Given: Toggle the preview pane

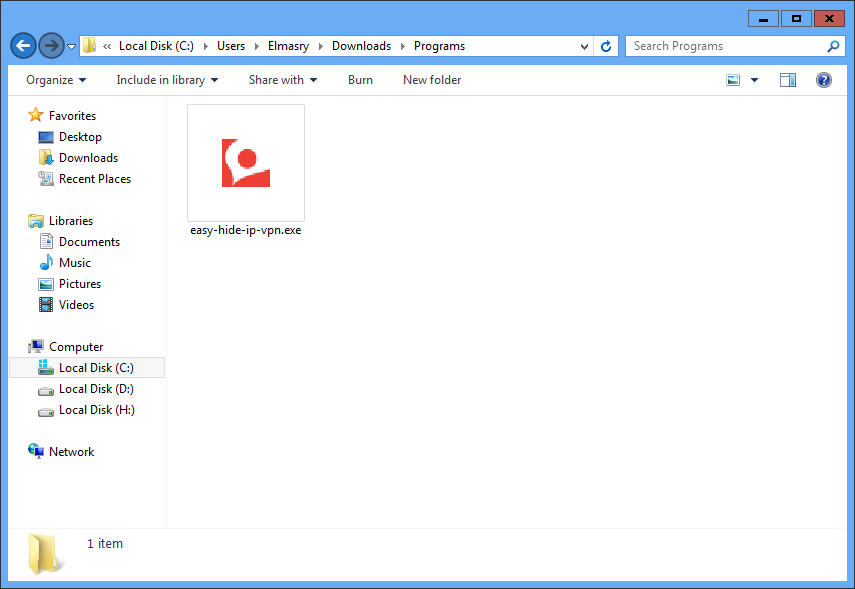Looking at the screenshot, I should click(788, 80).
